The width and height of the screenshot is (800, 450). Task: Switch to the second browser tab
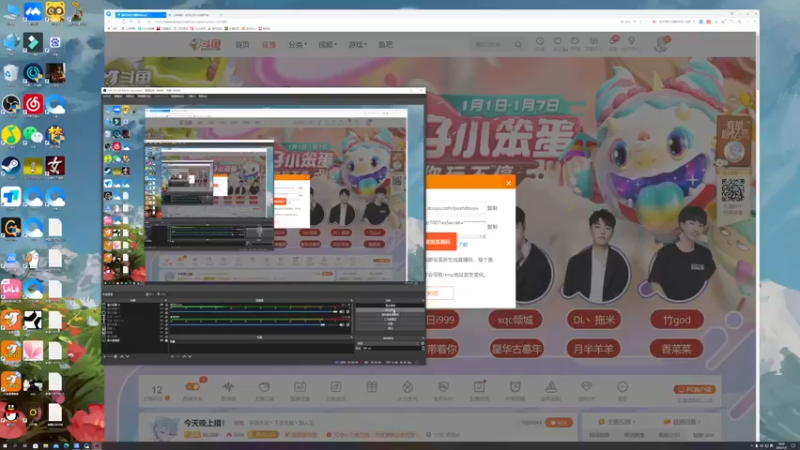[193, 15]
